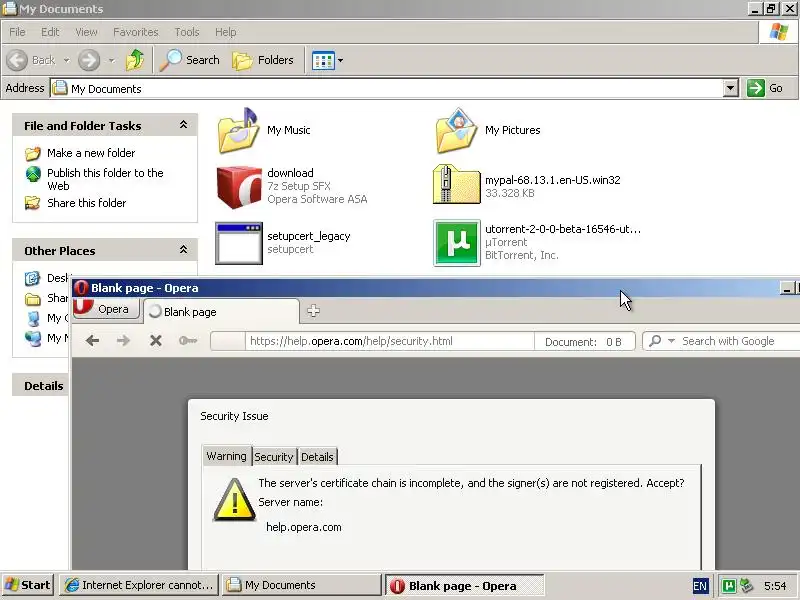The height and width of the screenshot is (600, 800).
Task: Switch to the Security tab
Action: (x=273, y=457)
